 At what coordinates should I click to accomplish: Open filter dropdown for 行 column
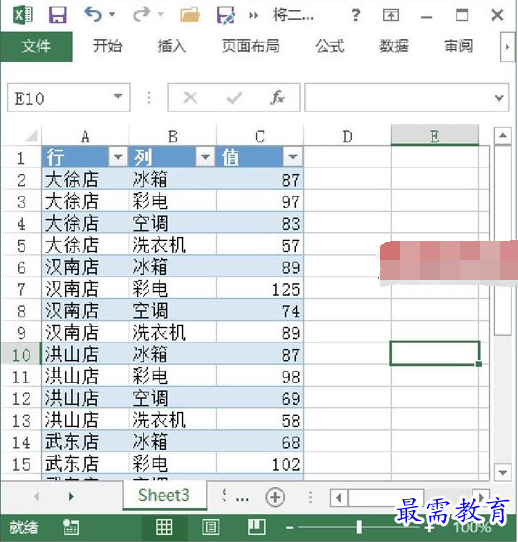tap(118, 157)
